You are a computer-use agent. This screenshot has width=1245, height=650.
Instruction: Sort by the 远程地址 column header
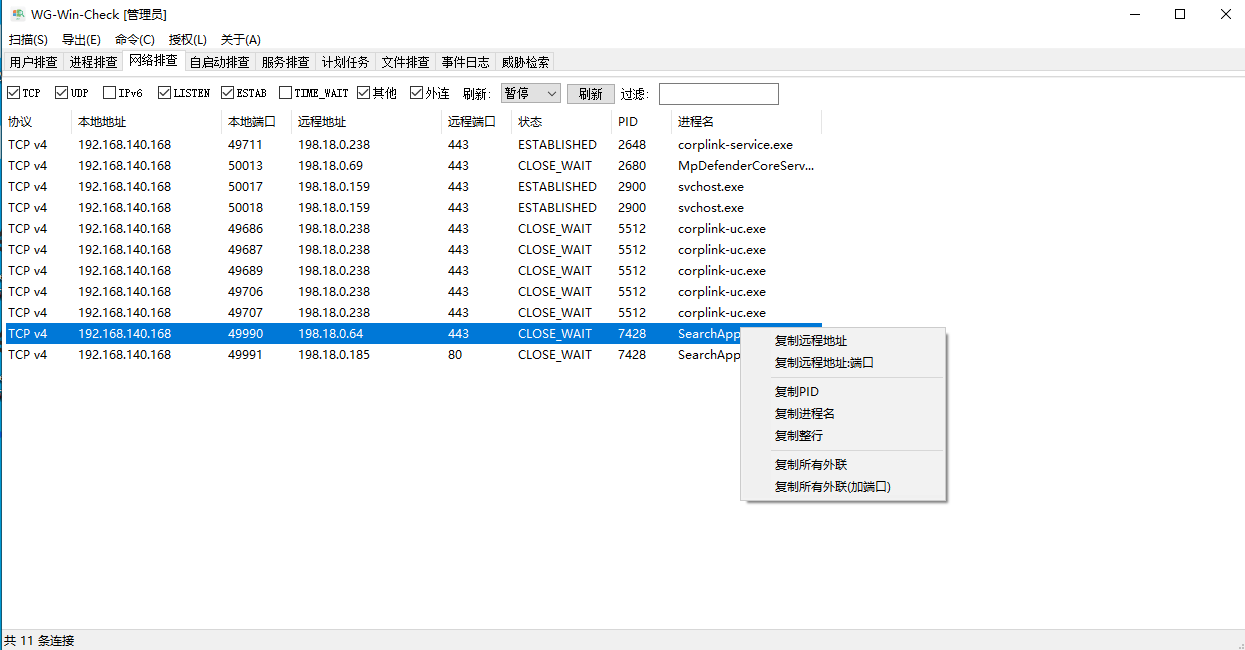322,122
